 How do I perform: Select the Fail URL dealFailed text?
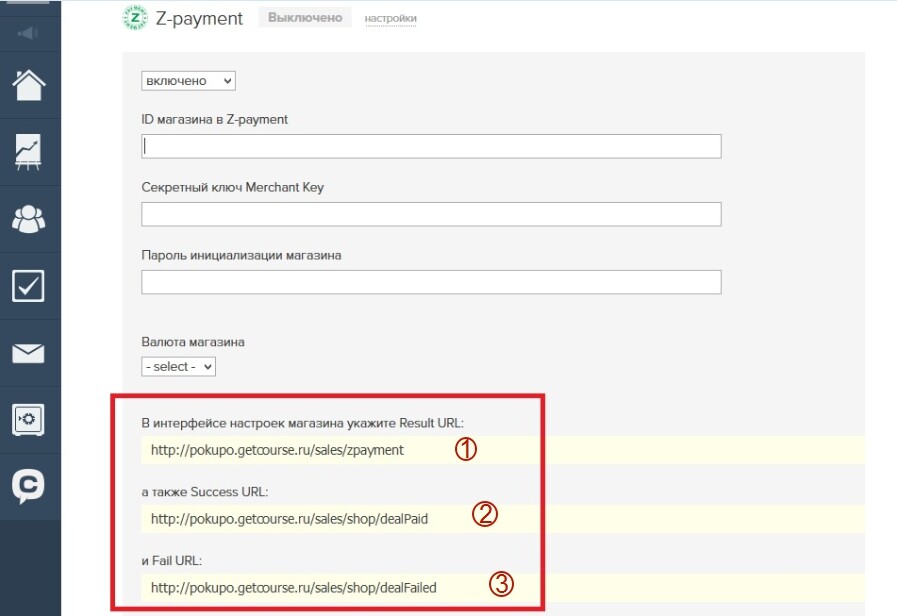click(293, 587)
